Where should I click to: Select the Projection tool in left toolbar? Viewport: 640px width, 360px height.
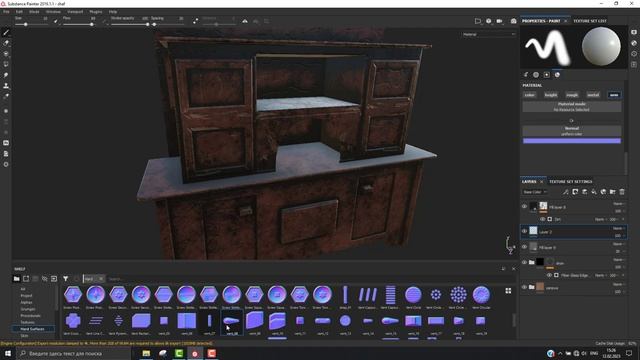[6, 53]
